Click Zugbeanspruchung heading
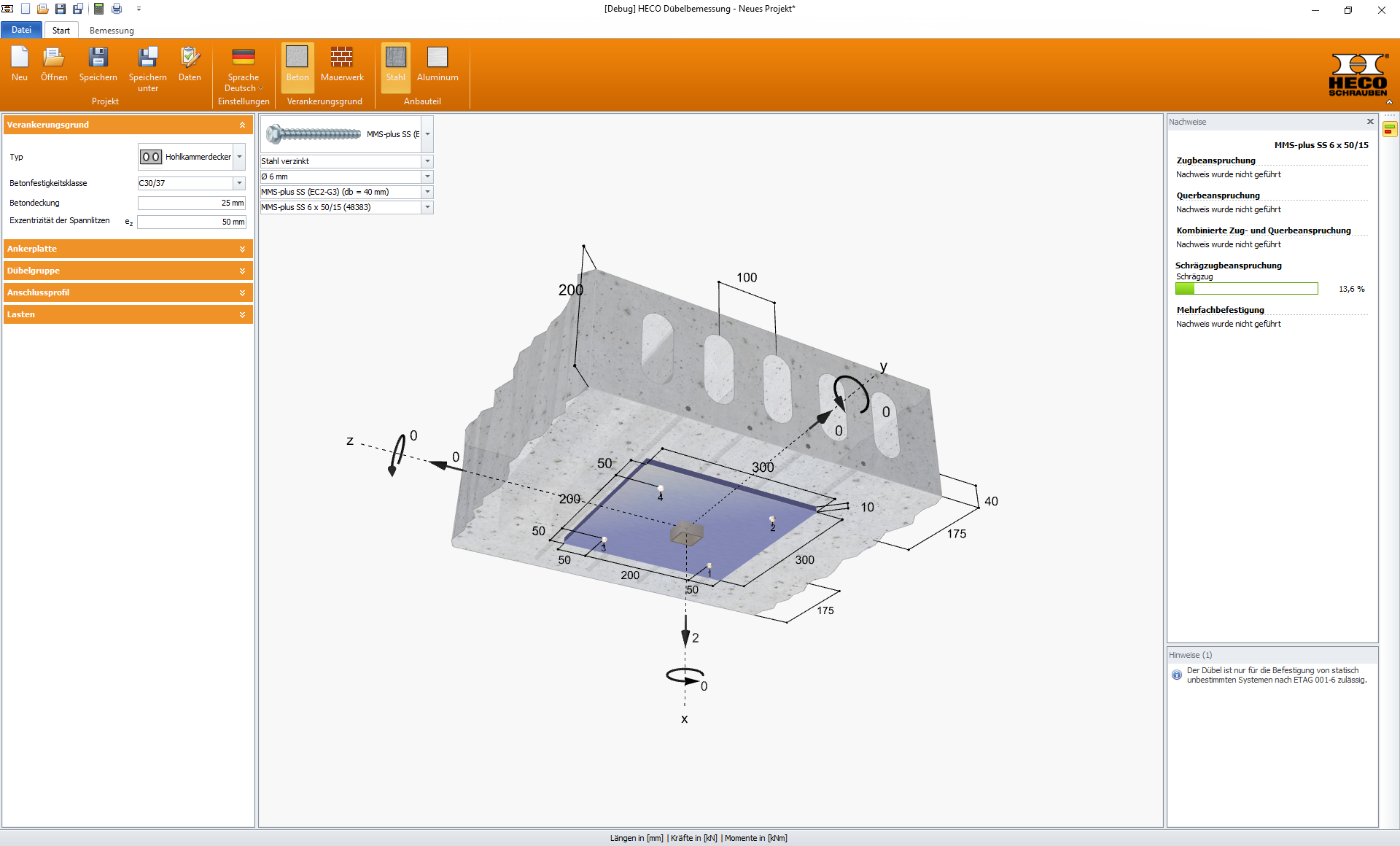Screen dimensions: 1400x846 point(1216,160)
